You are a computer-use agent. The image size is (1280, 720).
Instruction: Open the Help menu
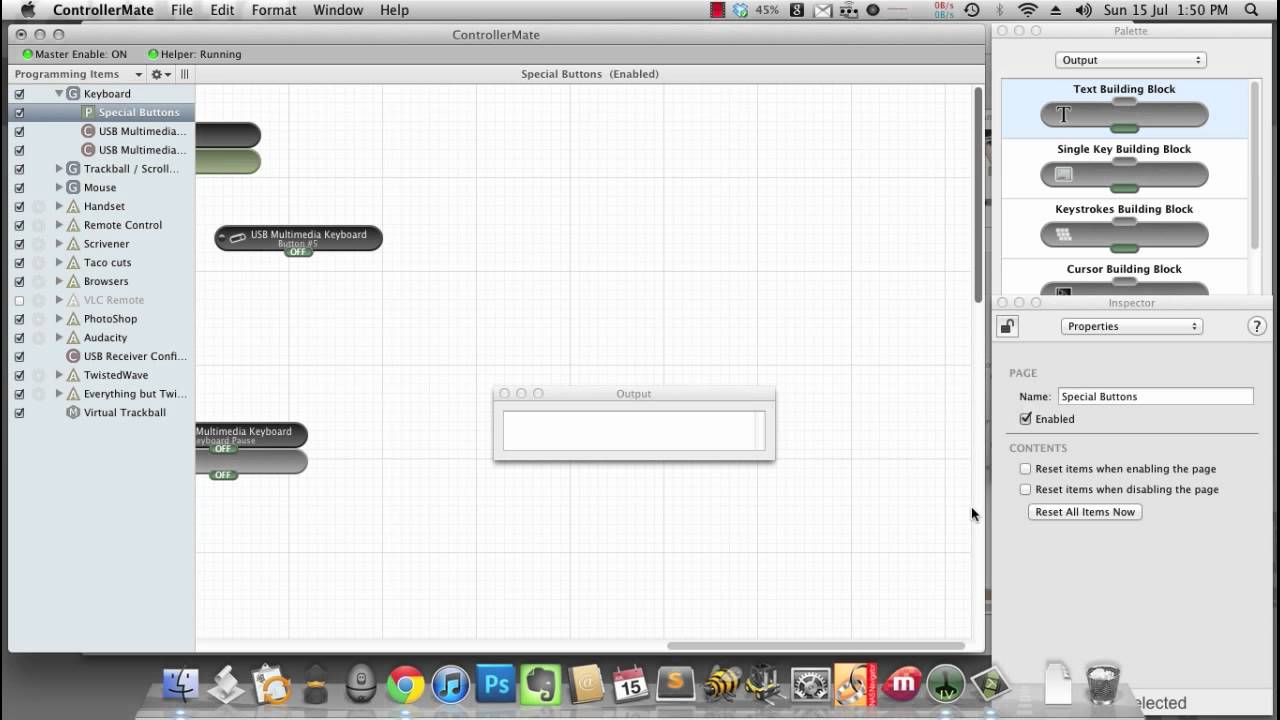[394, 10]
